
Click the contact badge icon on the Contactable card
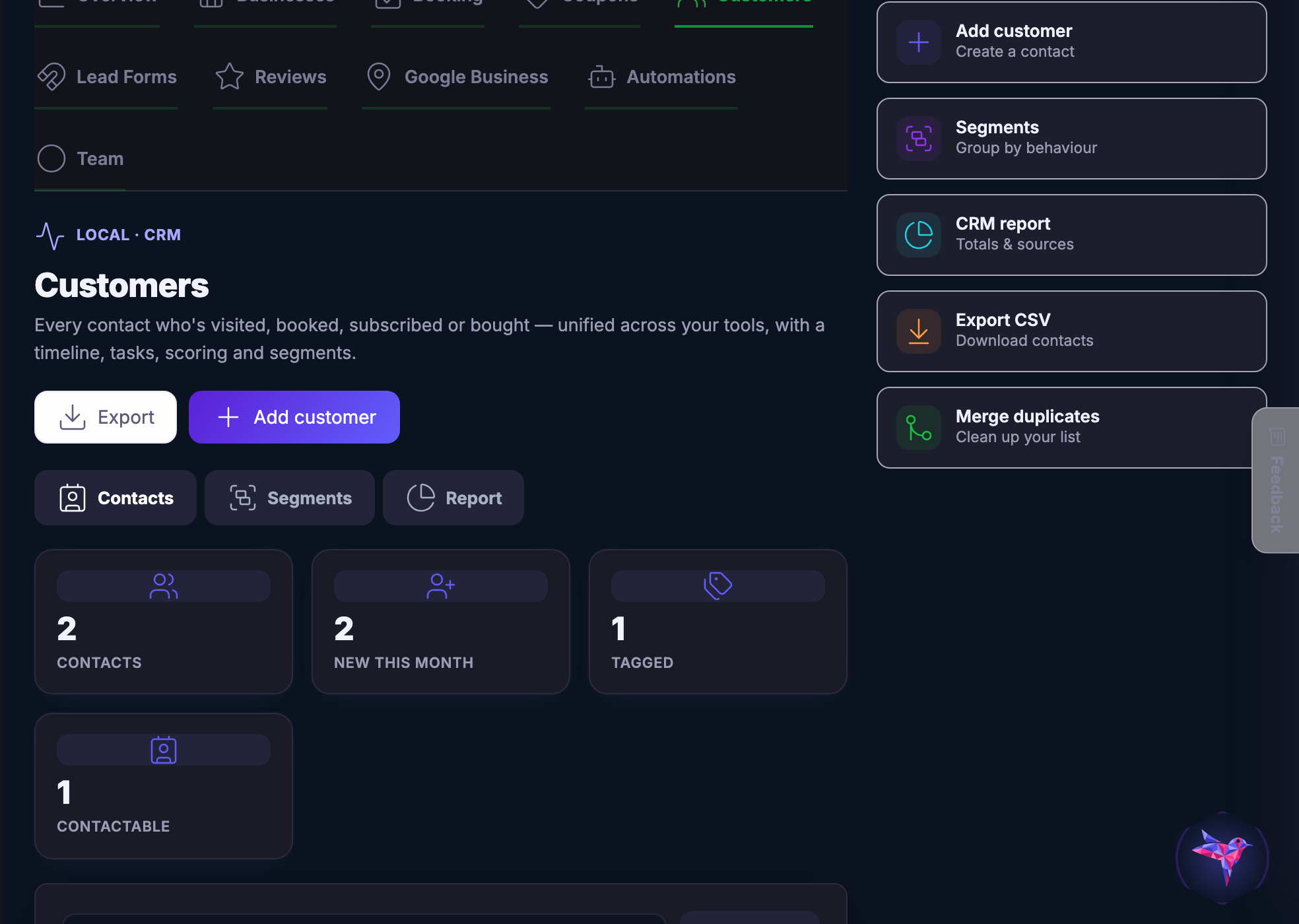(x=164, y=750)
